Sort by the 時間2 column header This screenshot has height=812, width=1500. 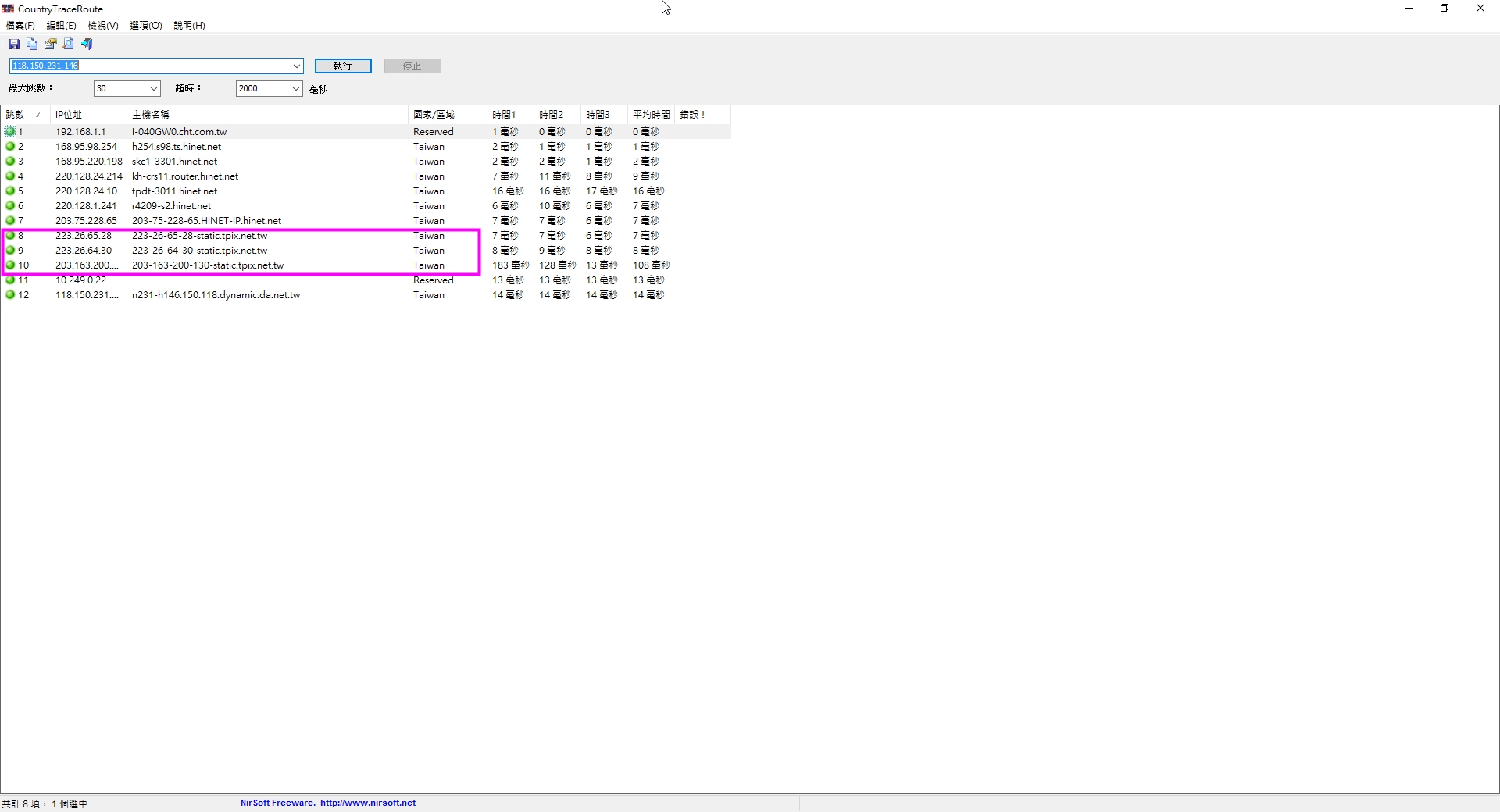click(557, 115)
